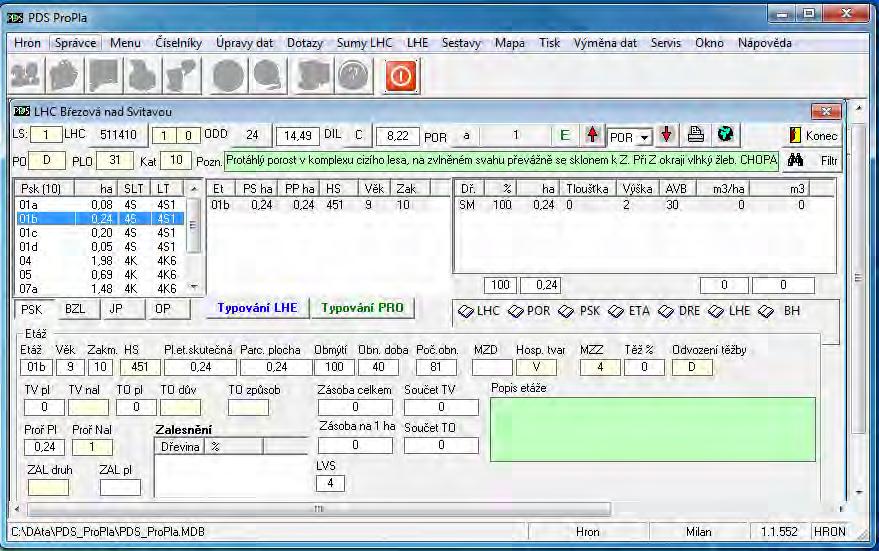Click the PDS icon of LHC Březová window

pos(21,112)
